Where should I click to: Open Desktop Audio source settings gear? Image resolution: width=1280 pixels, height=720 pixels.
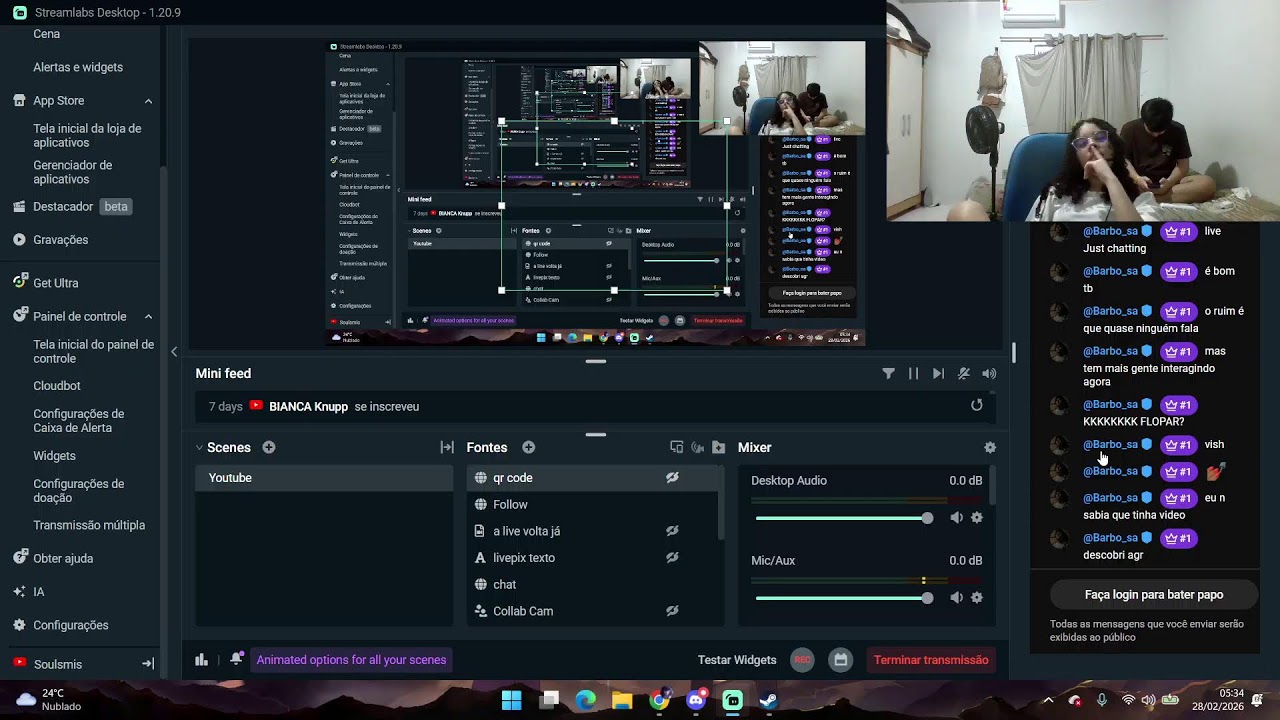point(977,518)
